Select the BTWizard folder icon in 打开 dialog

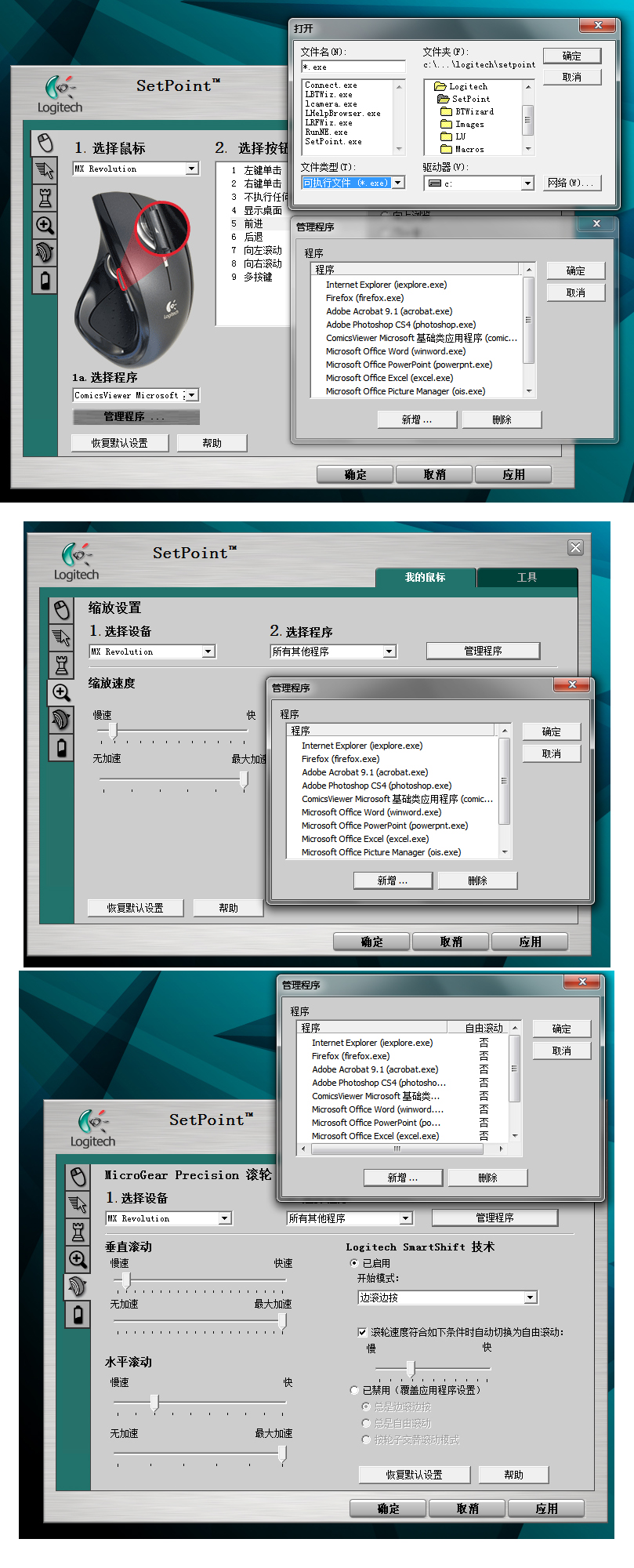pos(447,111)
